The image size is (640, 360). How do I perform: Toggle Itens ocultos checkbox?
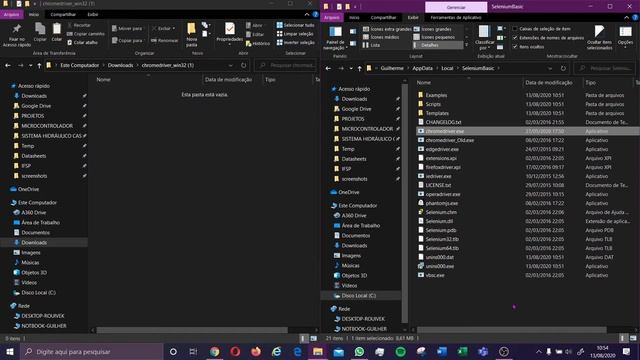(x=515, y=47)
